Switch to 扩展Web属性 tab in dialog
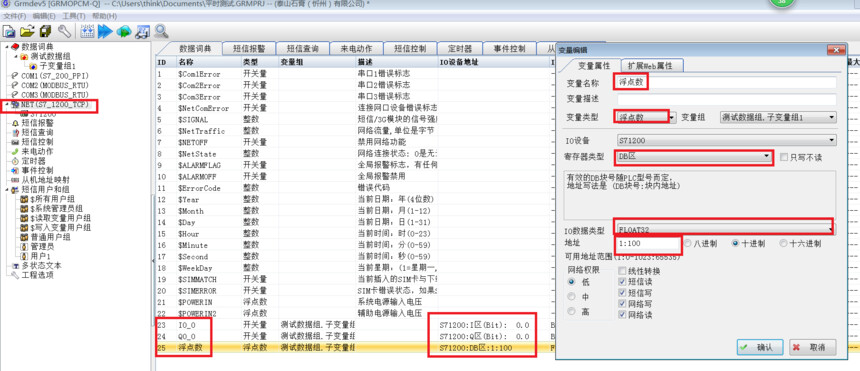Image resolution: width=860 pixels, height=371 pixels. pyautogui.click(x=653, y=65)
